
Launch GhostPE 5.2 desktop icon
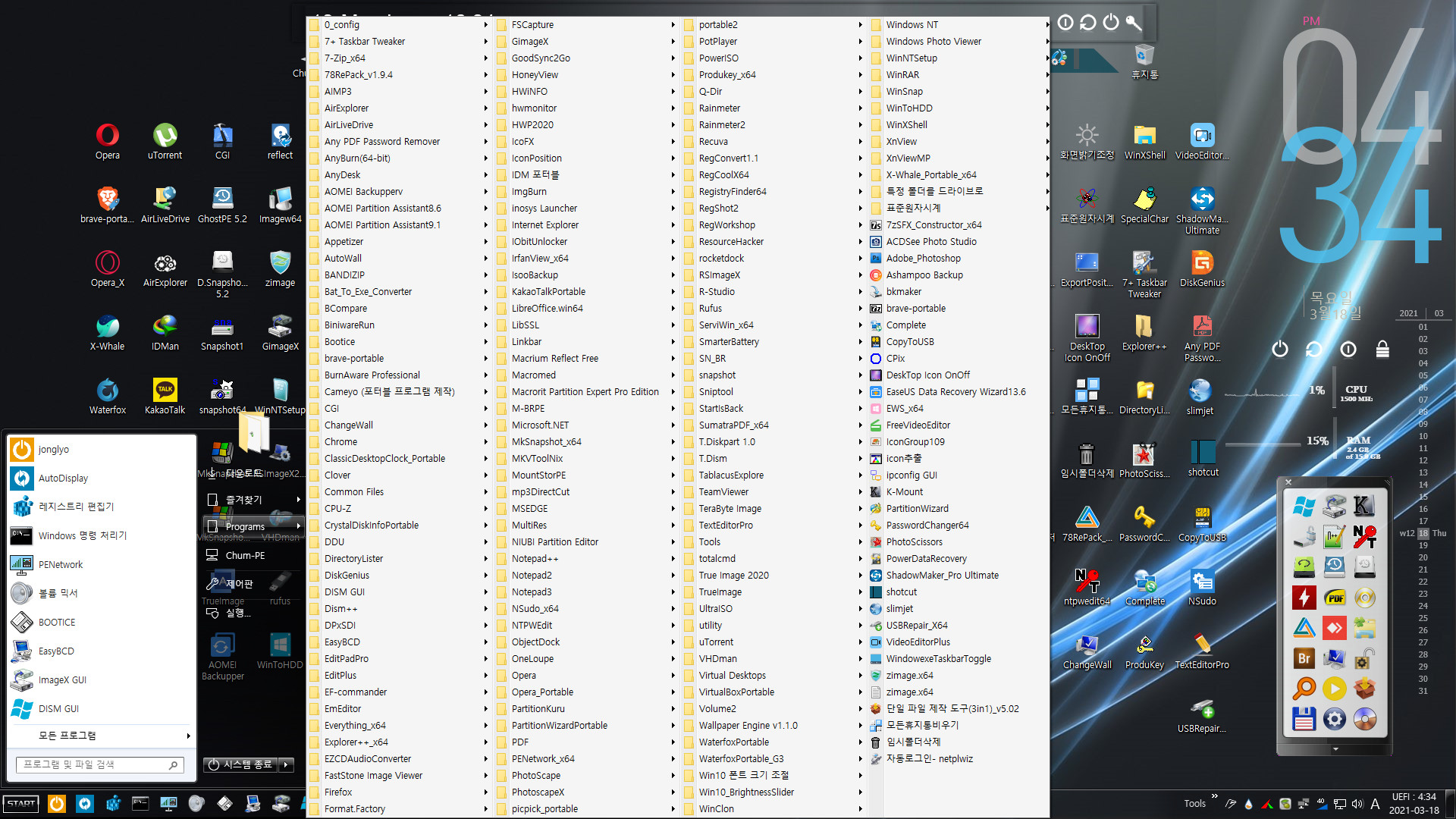[222, 205]
